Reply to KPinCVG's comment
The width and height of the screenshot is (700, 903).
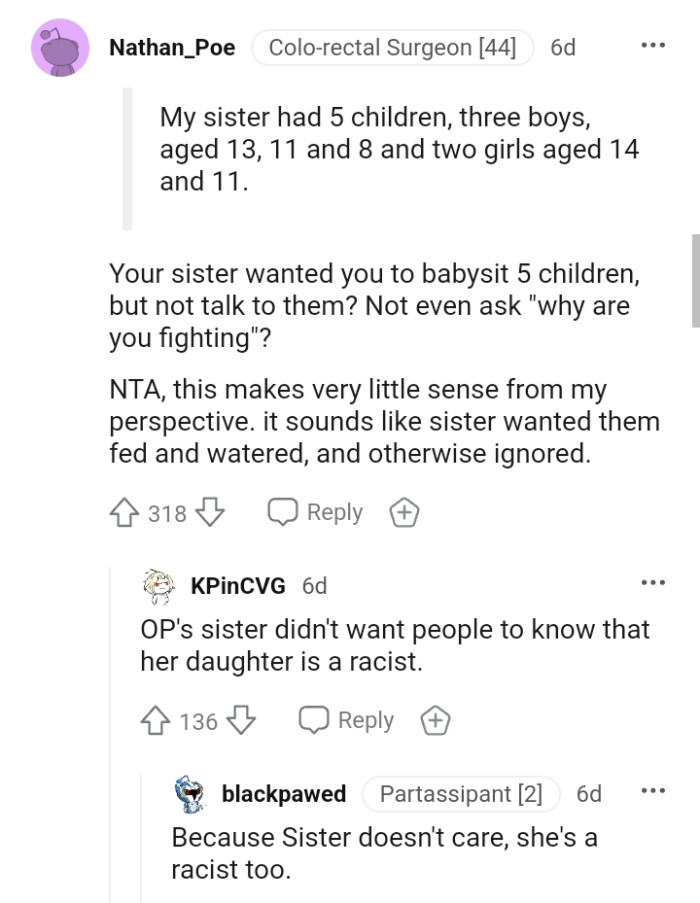click(x=346, y=719)
